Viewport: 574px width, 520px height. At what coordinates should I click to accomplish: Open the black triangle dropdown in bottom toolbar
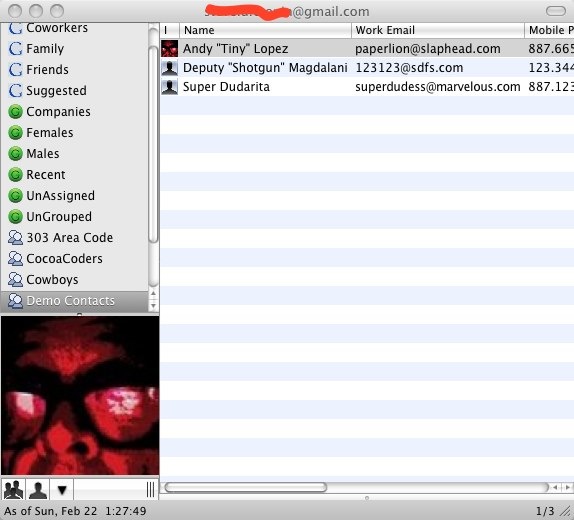[62, 489]
